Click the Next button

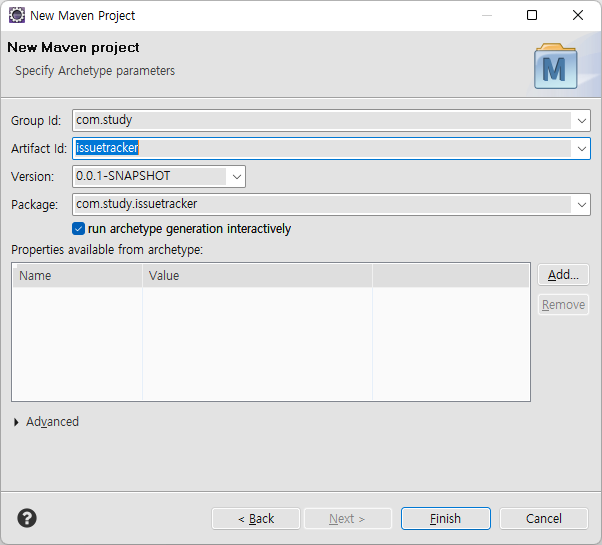347,519
